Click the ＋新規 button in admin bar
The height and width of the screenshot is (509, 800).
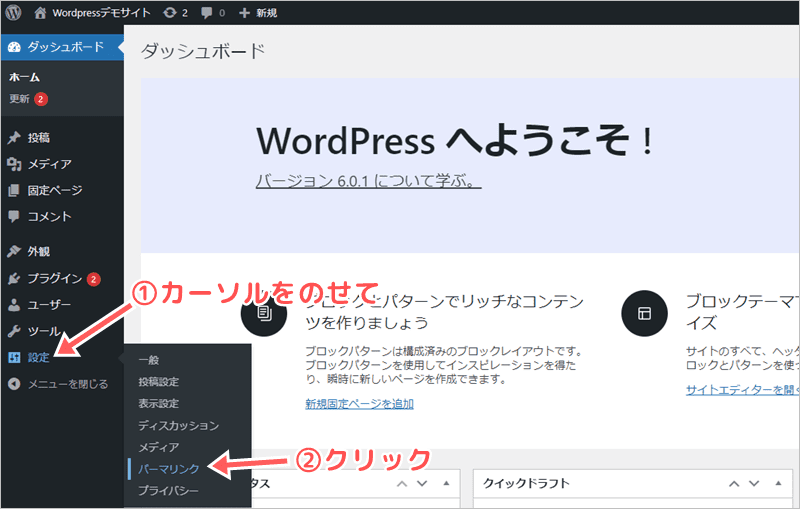click(258, 14)
